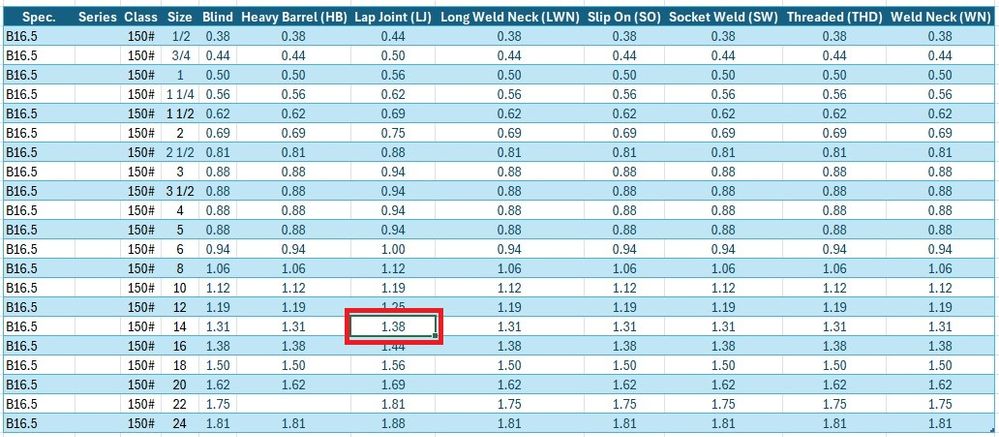Click Socket Weld value 1.31 for size 14
999x437 pixels.
(723, 327)
